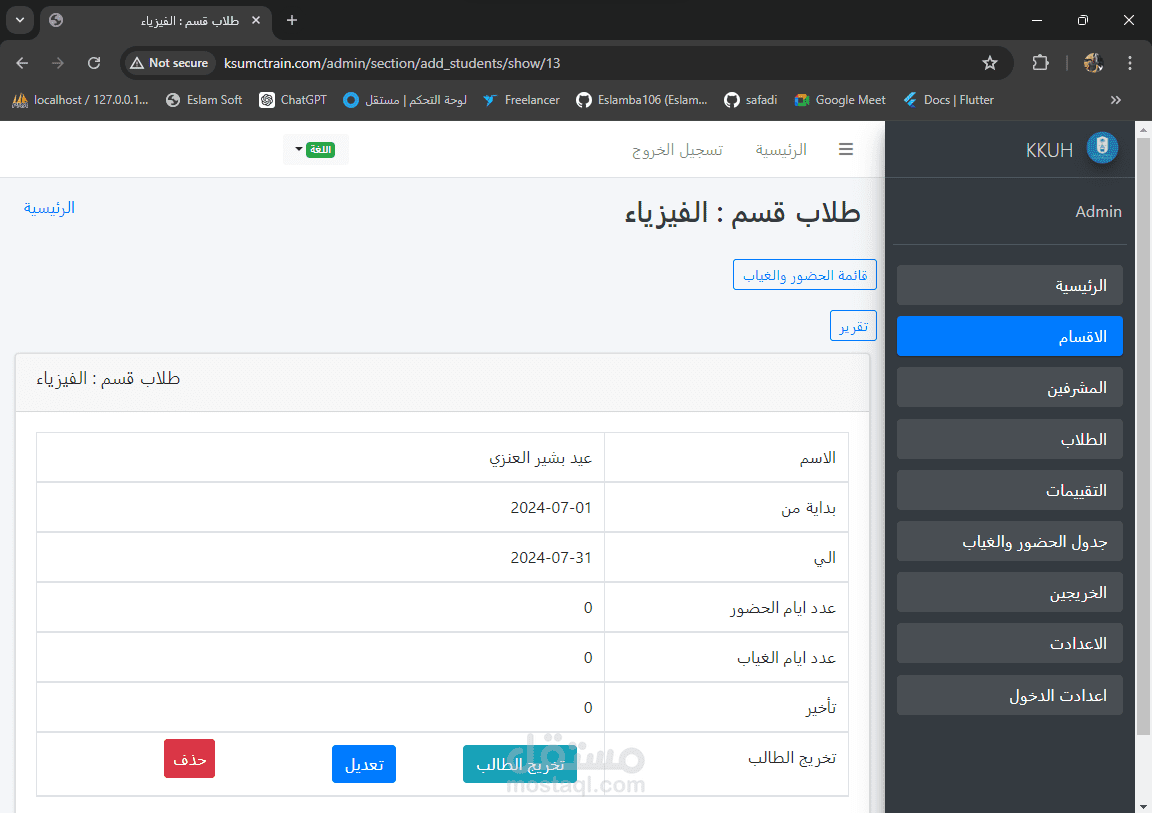
Task: Open the Eslamba106 GitHub bookmark
Action: 641,100
